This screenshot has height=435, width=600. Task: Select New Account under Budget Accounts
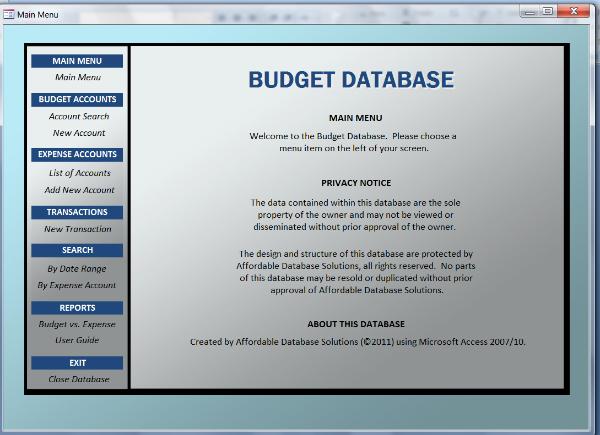click(77, 133)
